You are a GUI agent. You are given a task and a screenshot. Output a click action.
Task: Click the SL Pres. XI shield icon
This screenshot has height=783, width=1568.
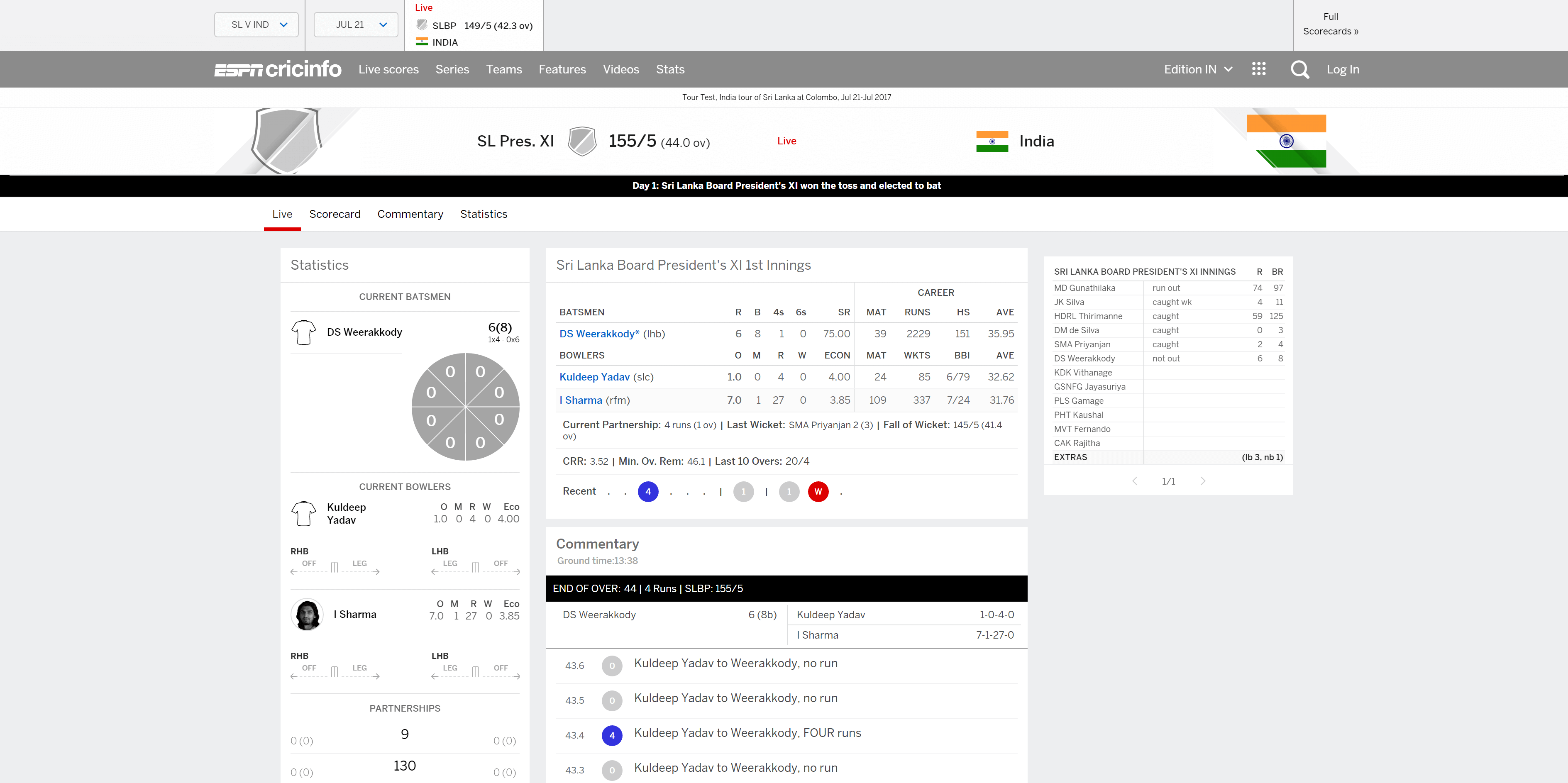582,141
